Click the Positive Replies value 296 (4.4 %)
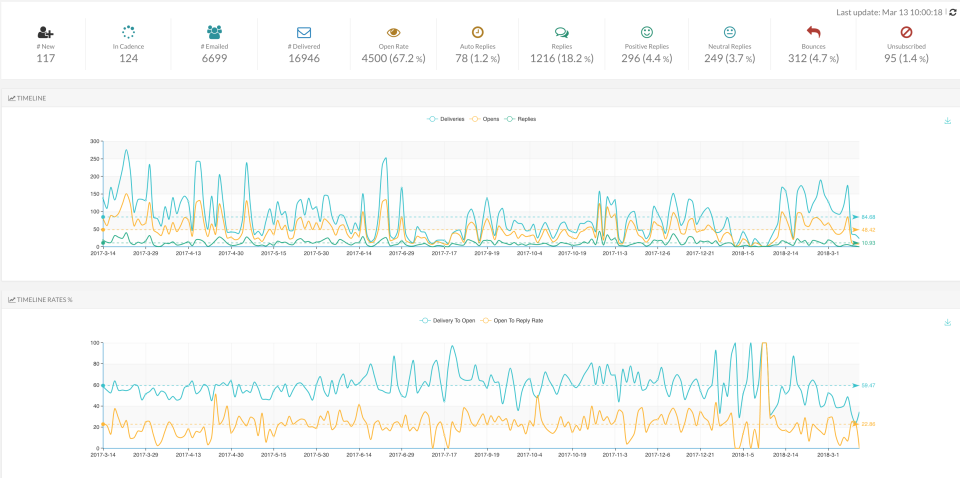Screen dimensions: 960x478 click(x=644, y=59)
